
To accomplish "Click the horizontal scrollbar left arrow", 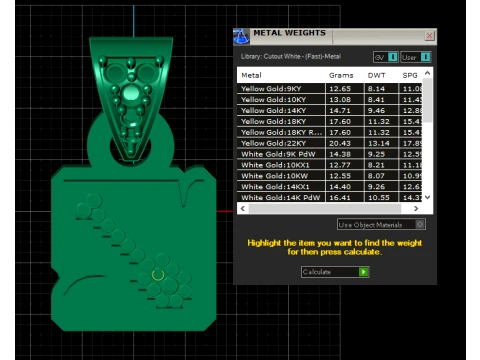I will point(243,208).
